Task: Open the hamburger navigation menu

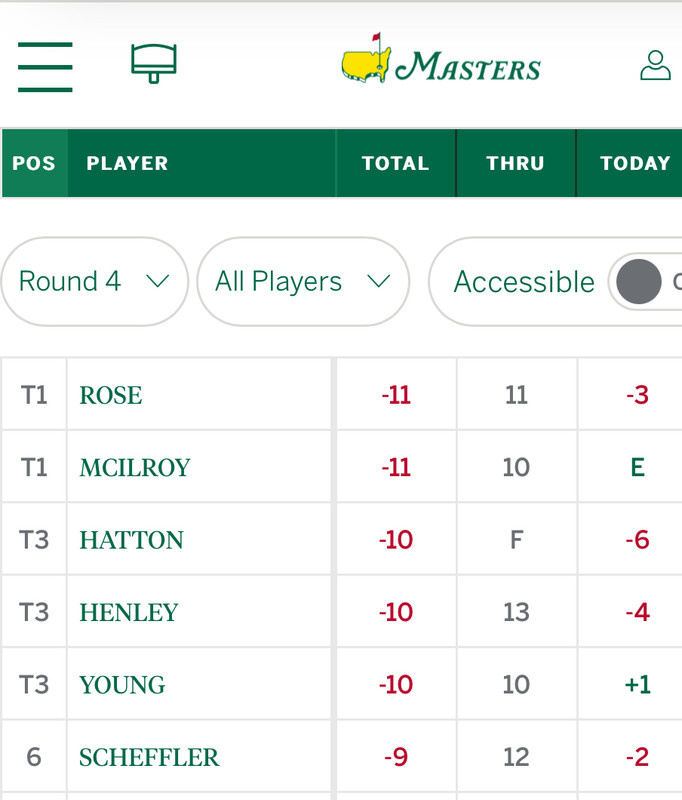Action: pyautogui.click(x=45, y=67)
